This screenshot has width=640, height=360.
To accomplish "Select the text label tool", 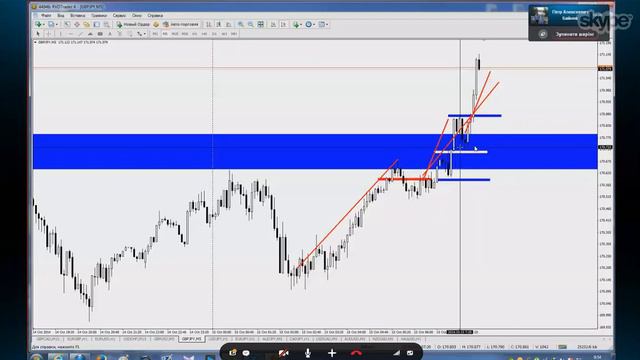I will [120, 34].
